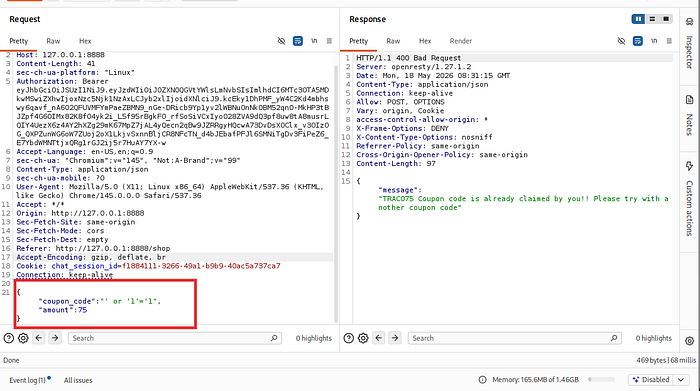
Task: Open the Request Hex tab
Action: [x=85, y=41]
